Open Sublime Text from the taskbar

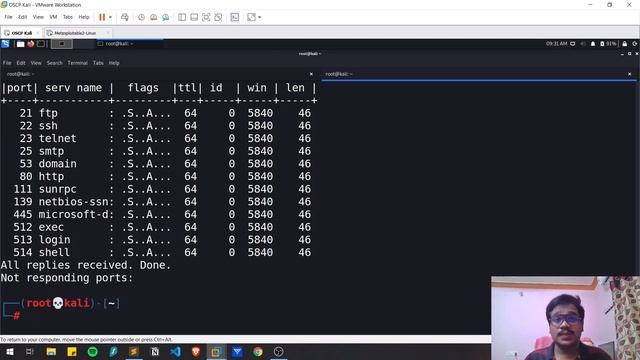134,351
